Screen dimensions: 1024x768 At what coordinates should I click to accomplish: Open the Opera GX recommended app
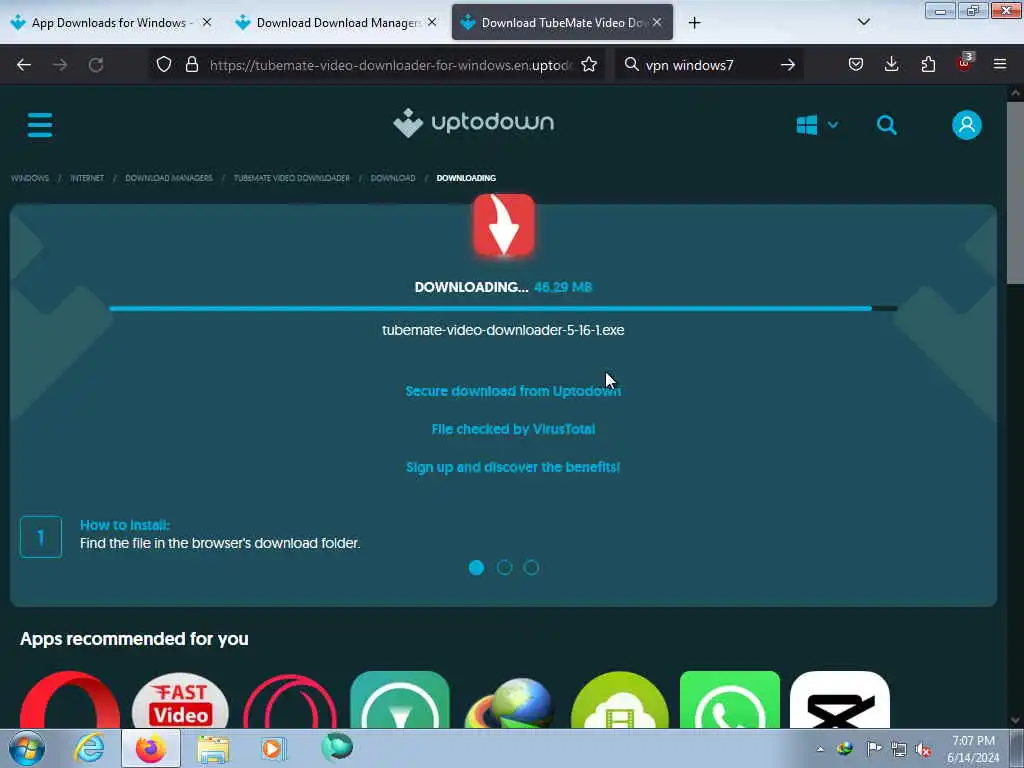pos(290,699)
